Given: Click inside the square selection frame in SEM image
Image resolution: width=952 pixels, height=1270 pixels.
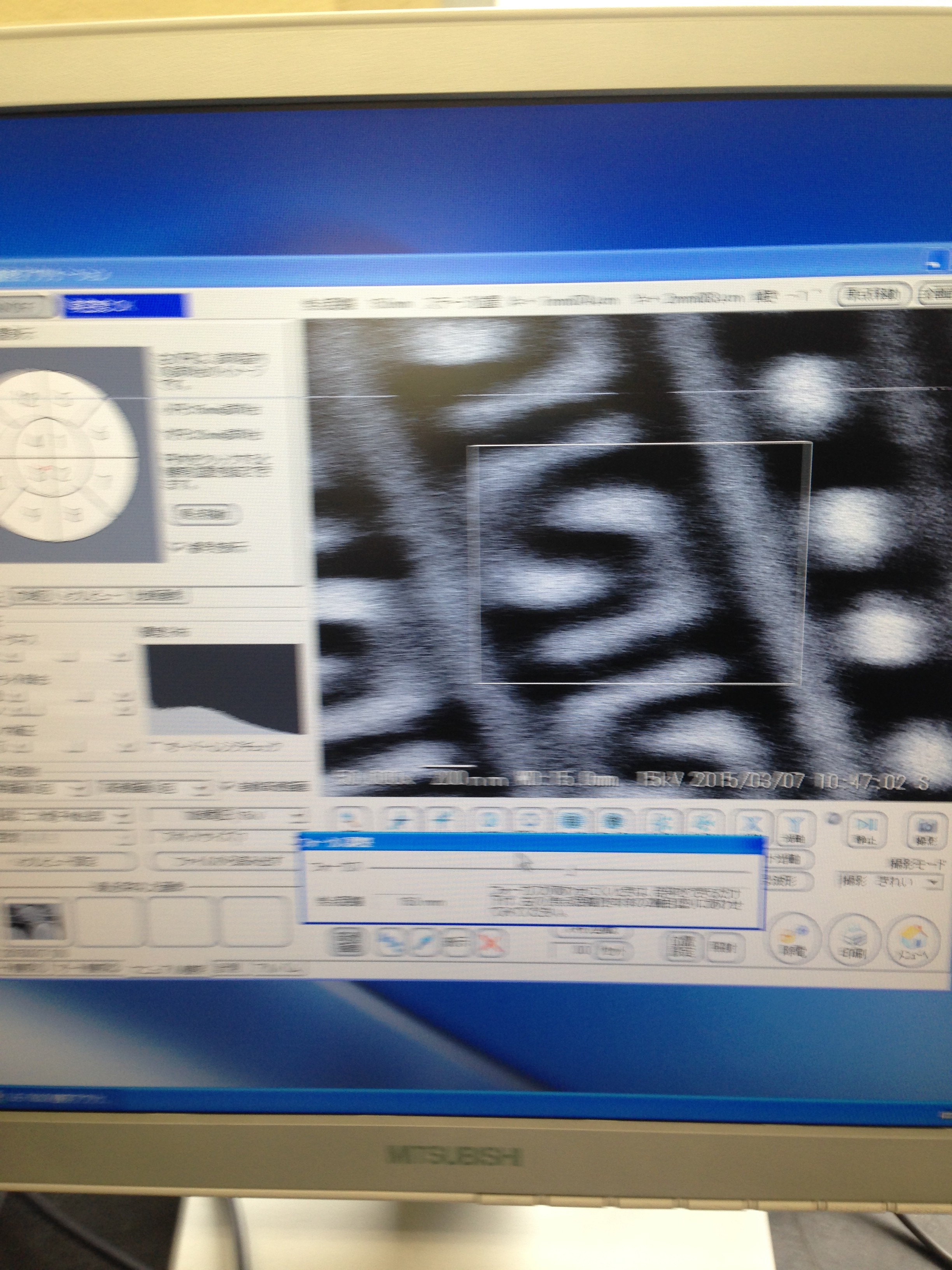Looking at the screenshot, I should [x=640, y=564].
